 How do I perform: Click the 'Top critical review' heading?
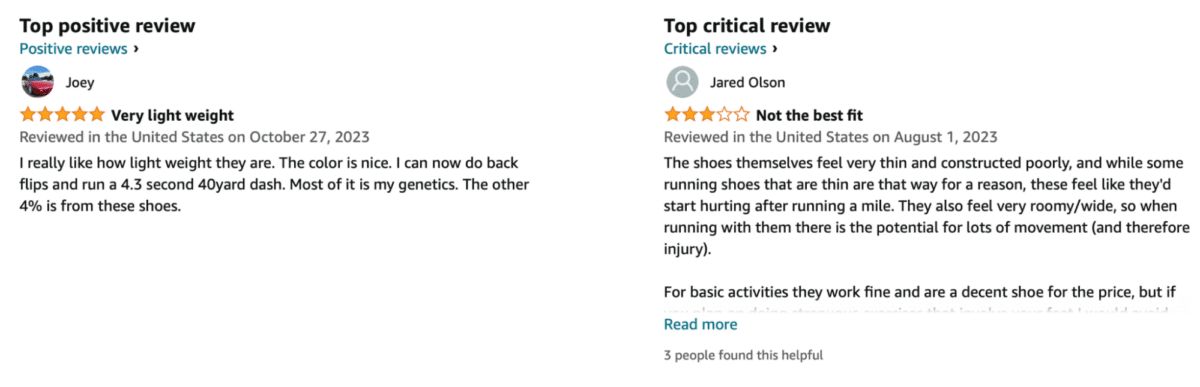coord(747,26)
